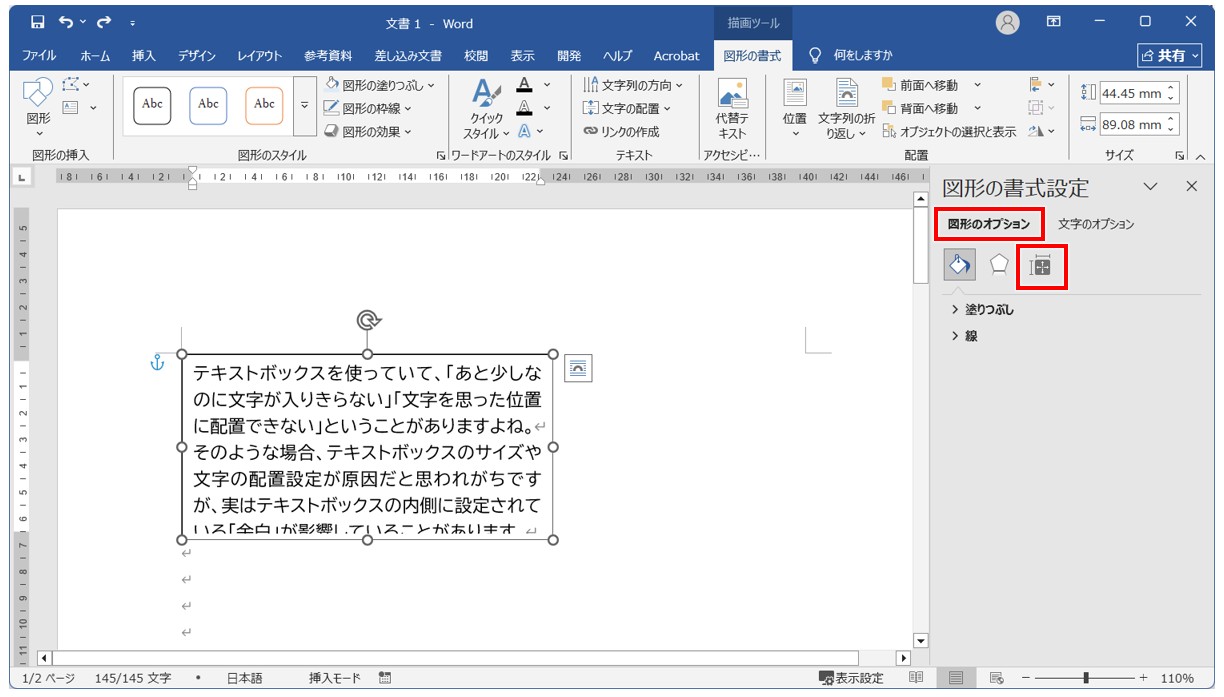
Task: Click the effects pentagon icon in pane
Action: click(998, 265)
